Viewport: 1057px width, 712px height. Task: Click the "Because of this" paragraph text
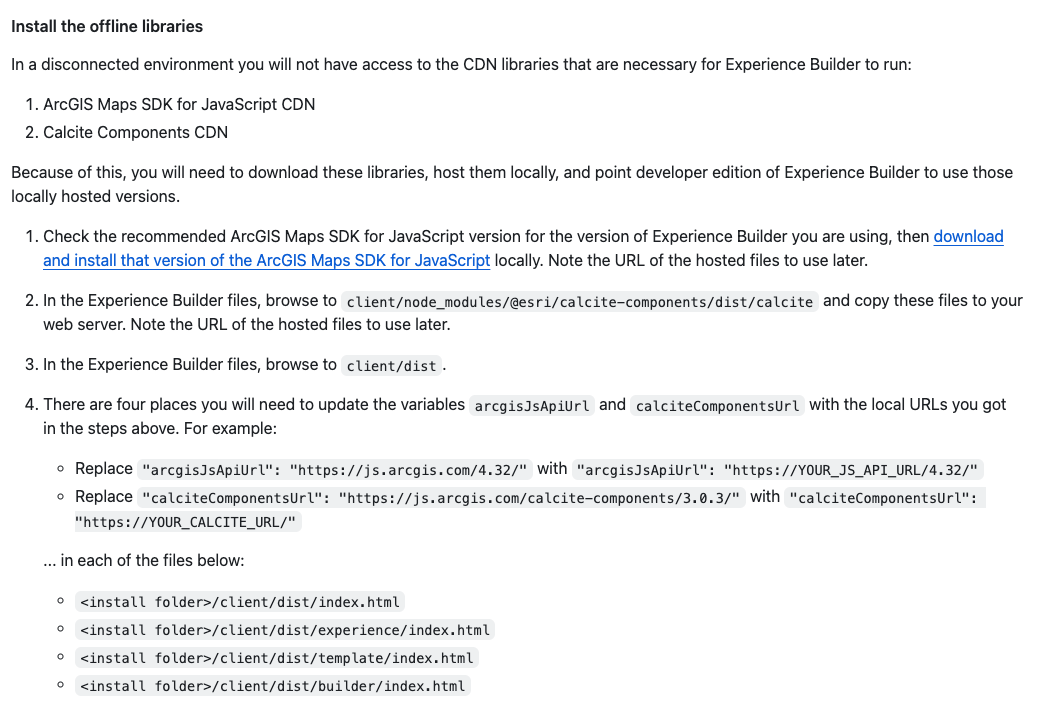(x=511, y=173)
